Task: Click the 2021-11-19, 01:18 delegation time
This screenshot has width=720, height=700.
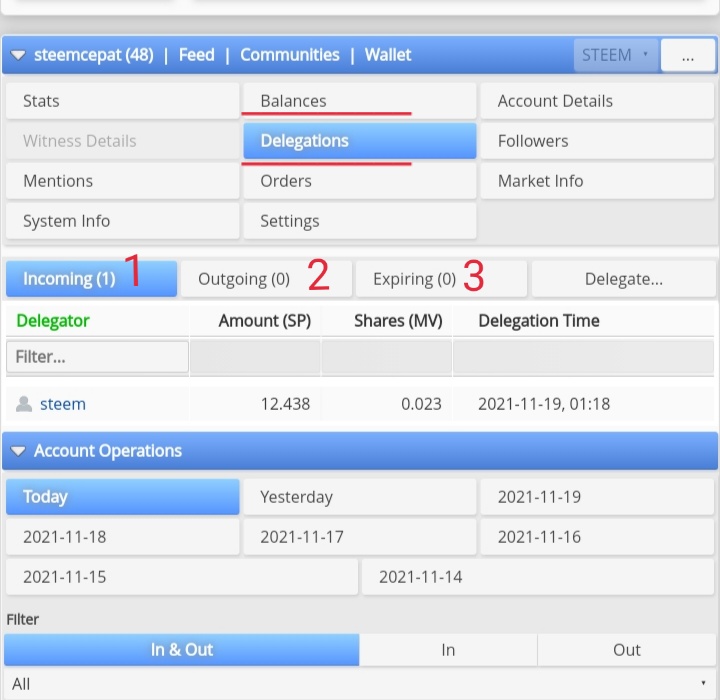Action: pos(544,404)
